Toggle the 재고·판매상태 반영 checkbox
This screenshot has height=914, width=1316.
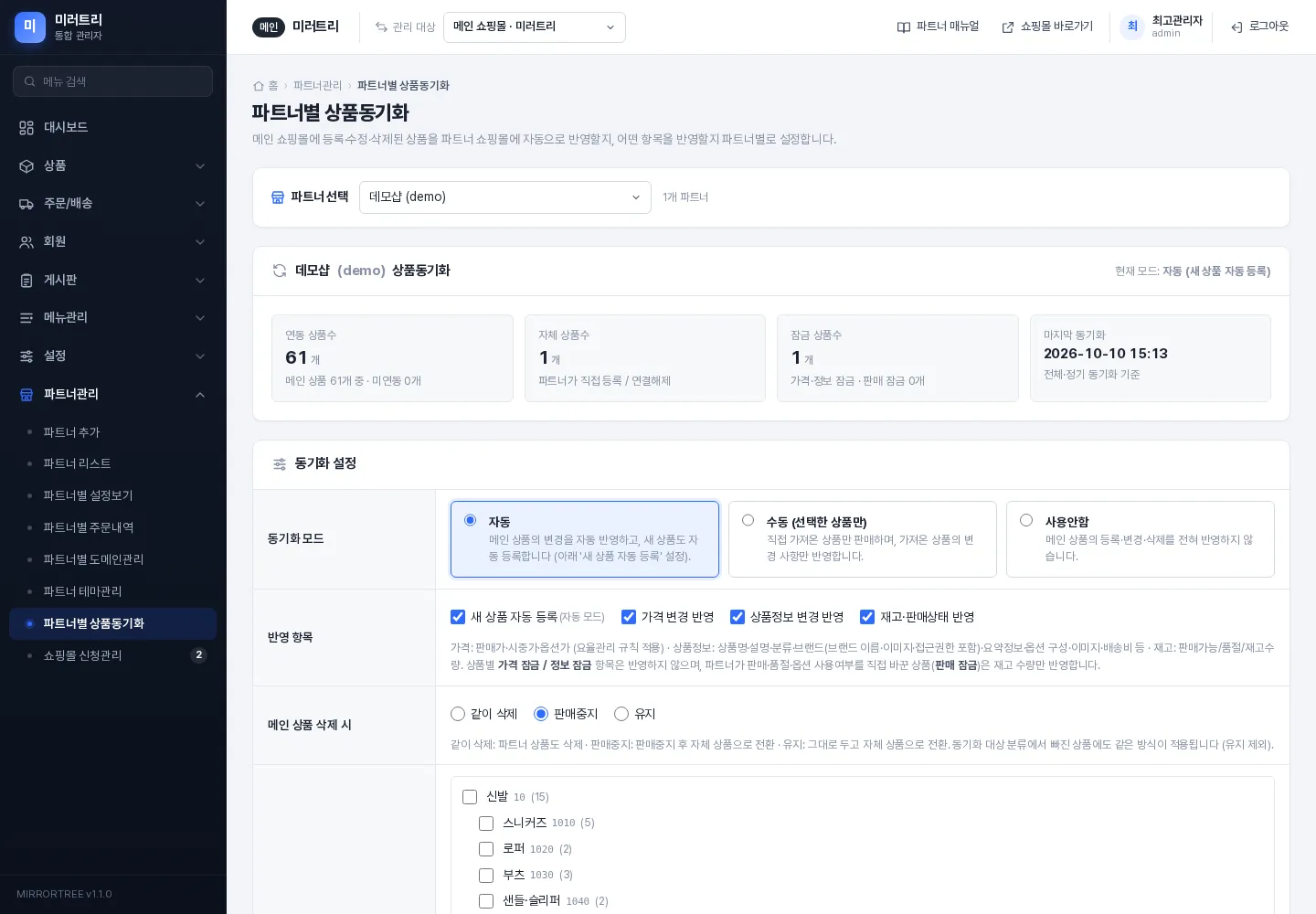point(867,617)
